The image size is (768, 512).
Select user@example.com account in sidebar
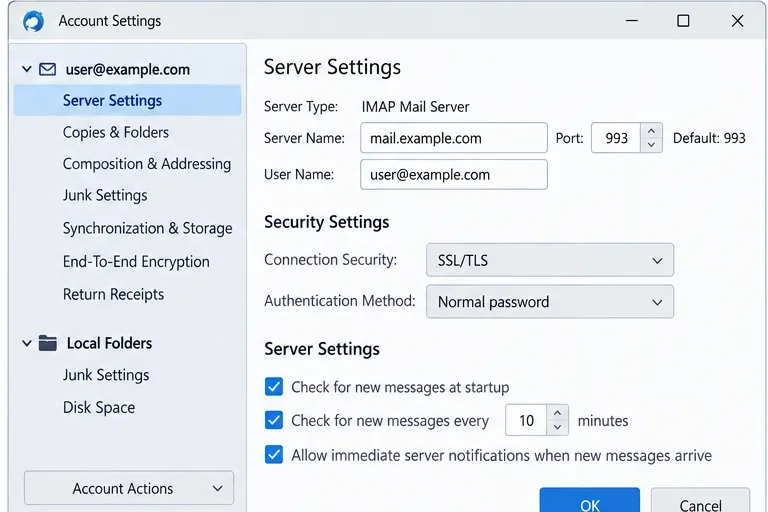127,70
